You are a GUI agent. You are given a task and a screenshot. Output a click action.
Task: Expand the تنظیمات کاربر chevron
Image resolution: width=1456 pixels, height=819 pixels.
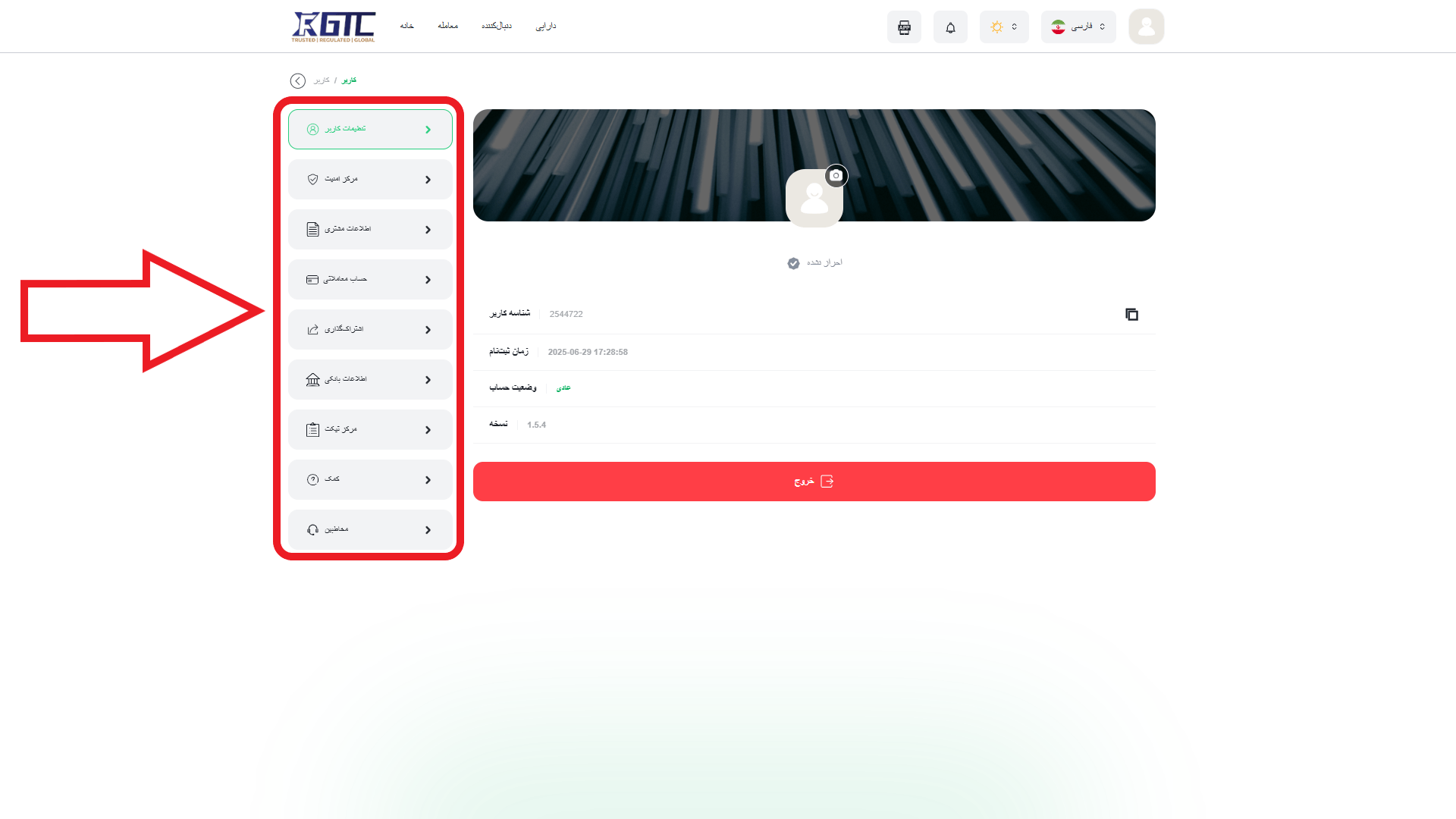coord(428,130)
